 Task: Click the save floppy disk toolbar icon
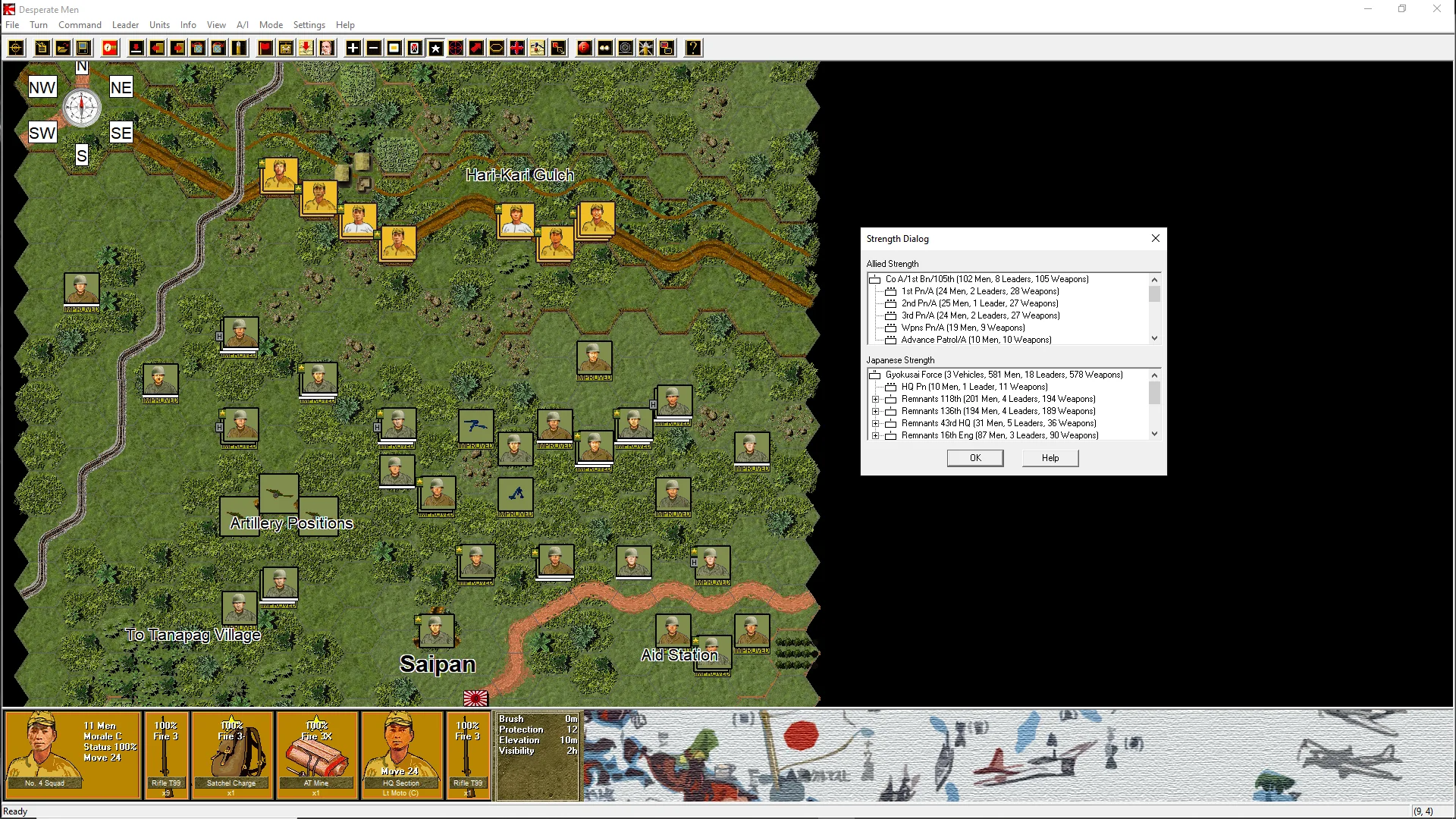pos(83,49)
